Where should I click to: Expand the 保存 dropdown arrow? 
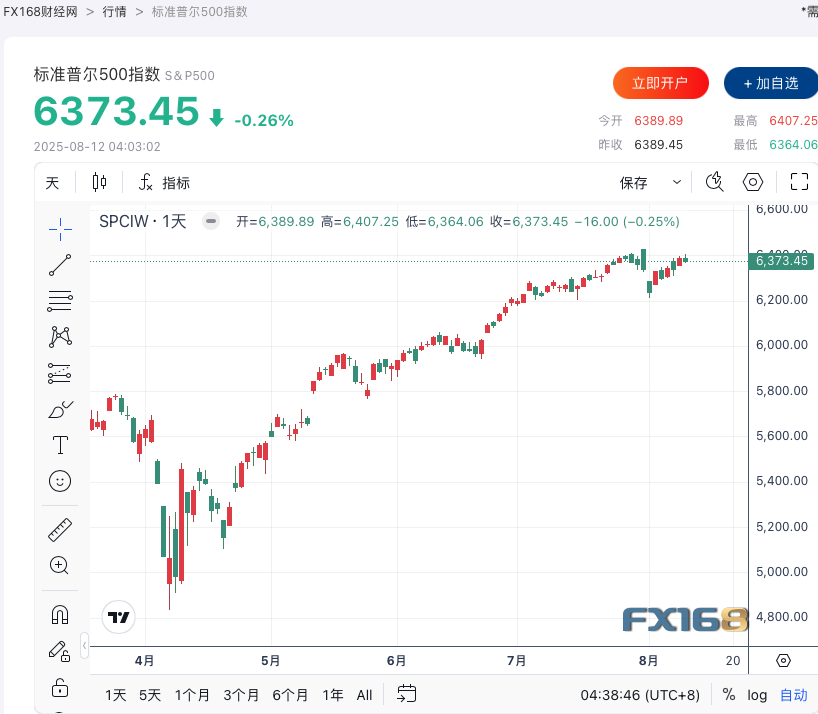677,183
